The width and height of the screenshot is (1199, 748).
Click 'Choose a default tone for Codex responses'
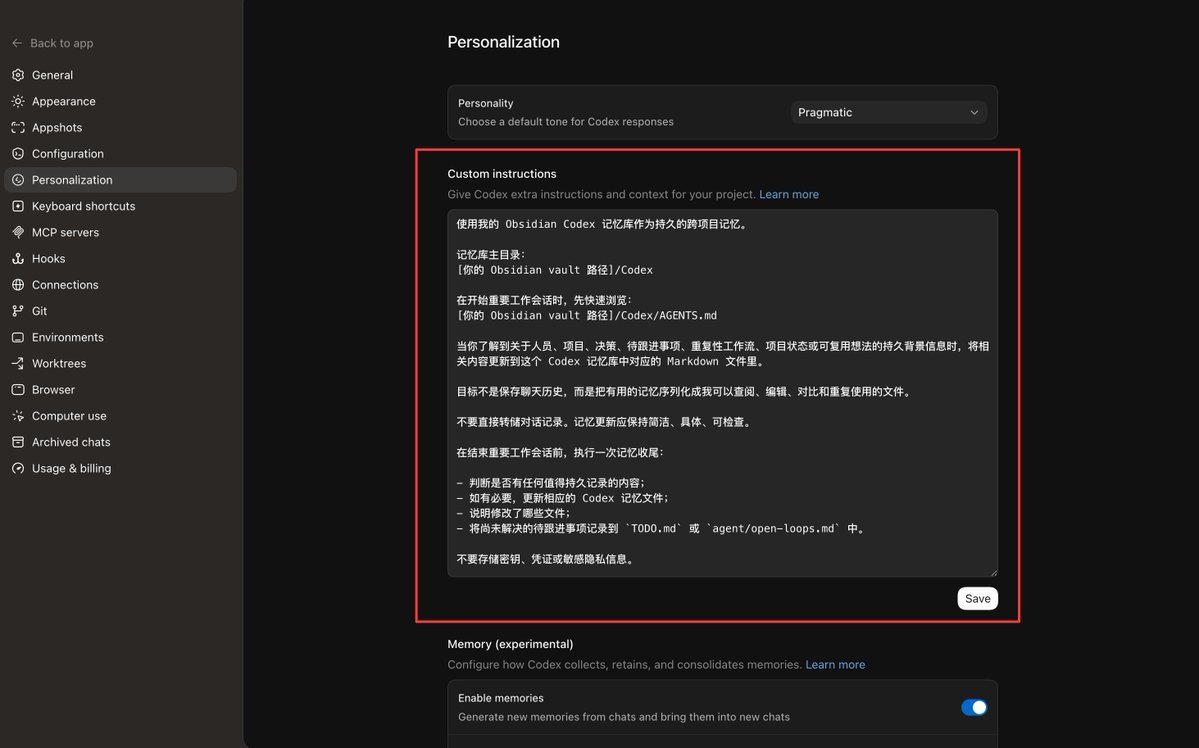[x=566, y=122]
